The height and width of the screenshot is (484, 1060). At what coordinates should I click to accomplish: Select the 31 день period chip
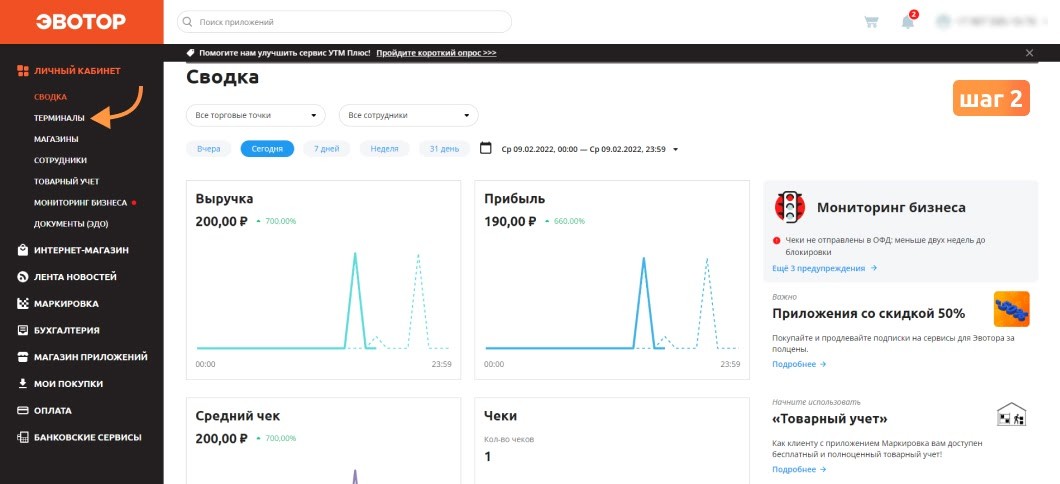click(x=444, y=149)
